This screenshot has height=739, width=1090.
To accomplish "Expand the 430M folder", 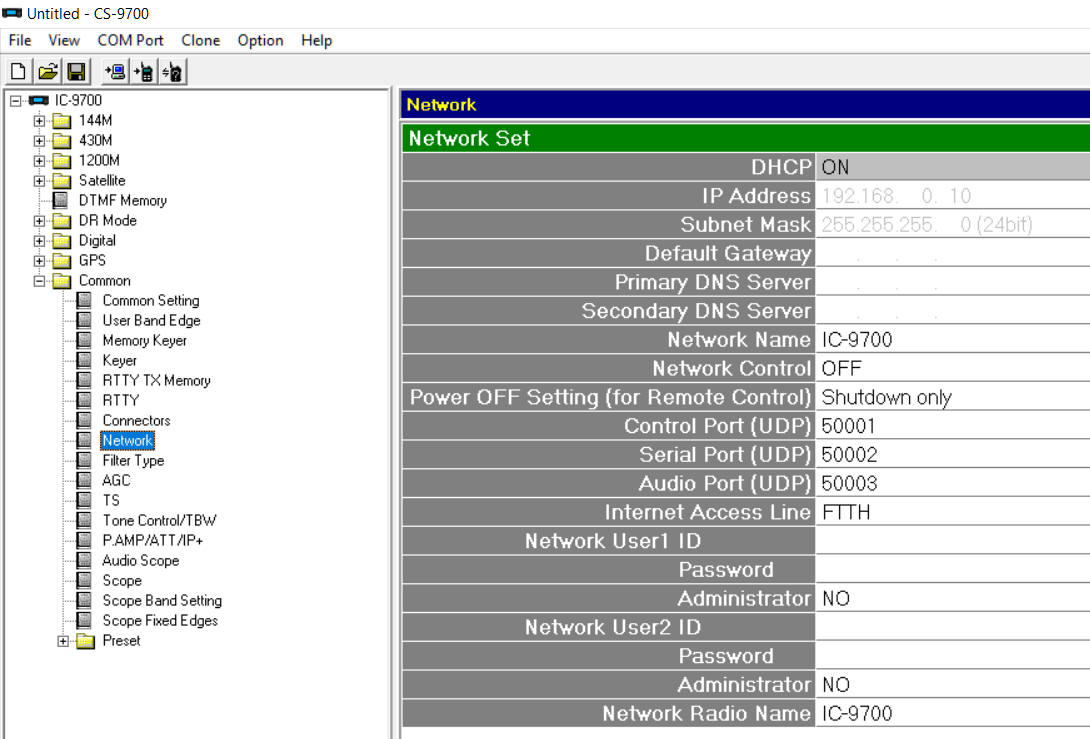I will (39, 141).
